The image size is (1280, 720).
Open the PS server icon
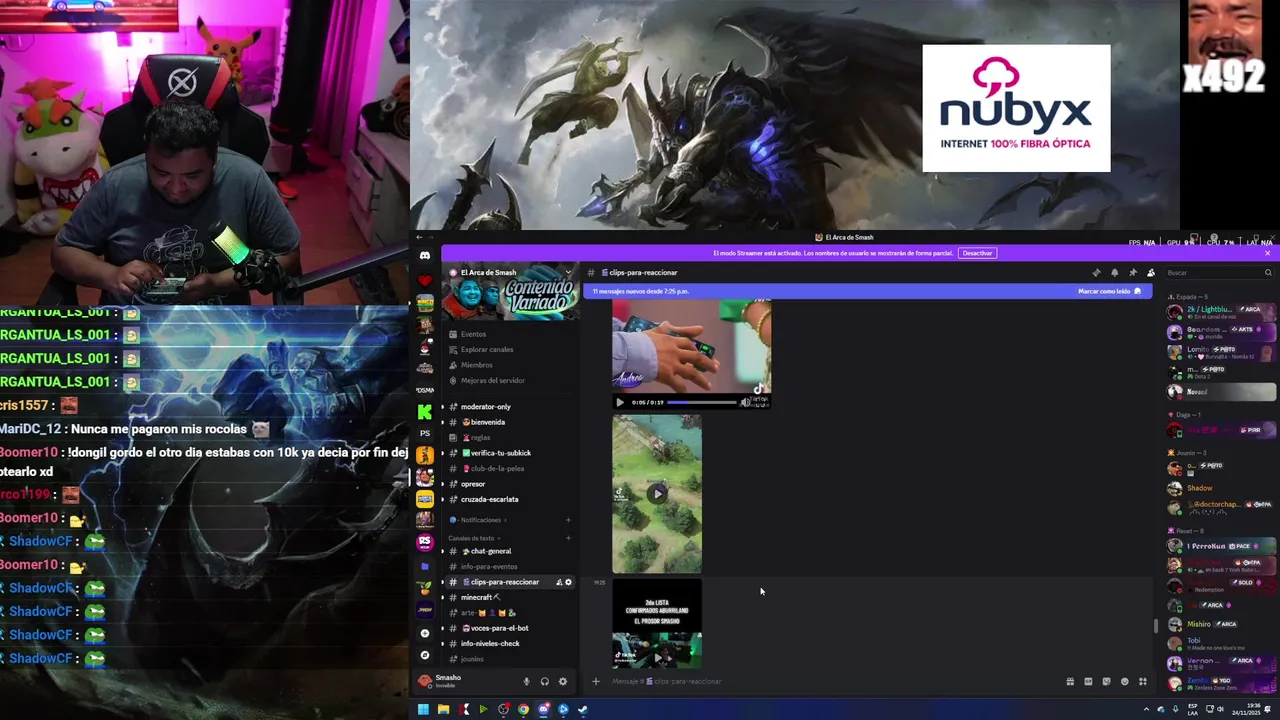click(425, 433)
